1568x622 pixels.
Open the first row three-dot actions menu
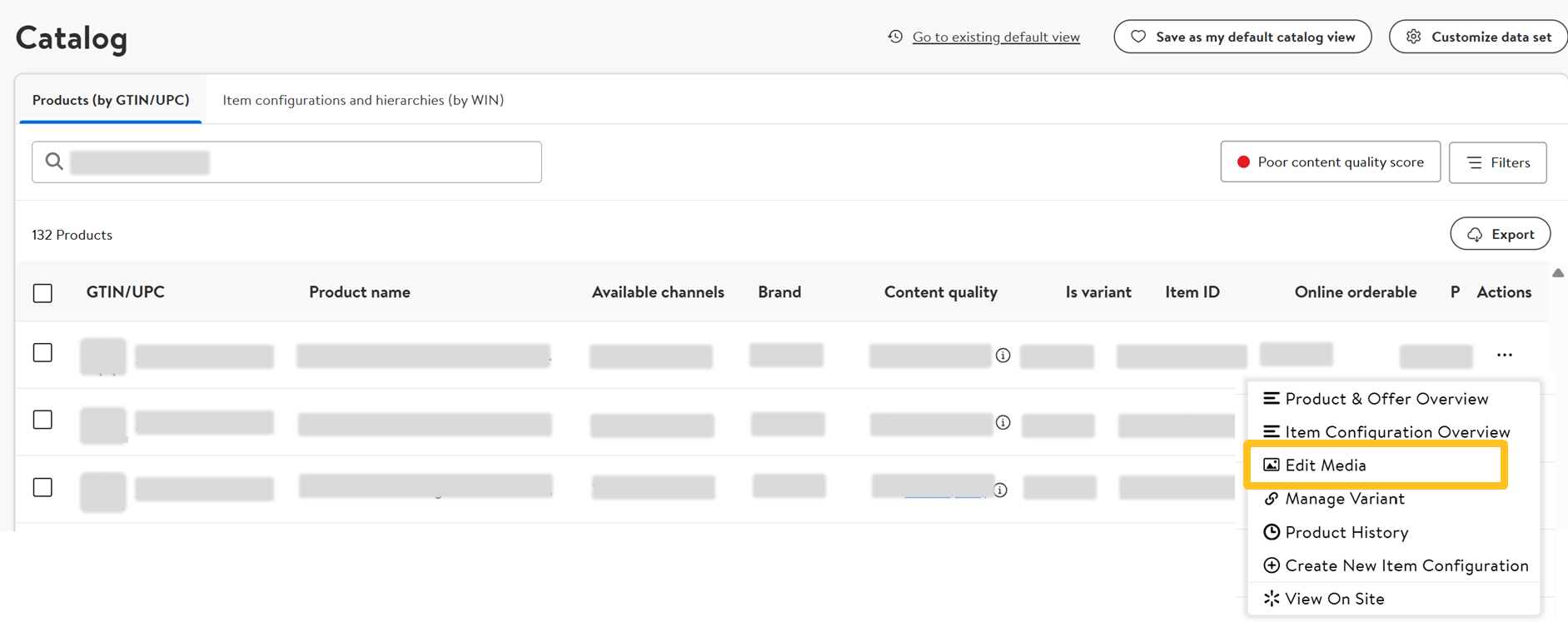click(x=1504, y=356)
